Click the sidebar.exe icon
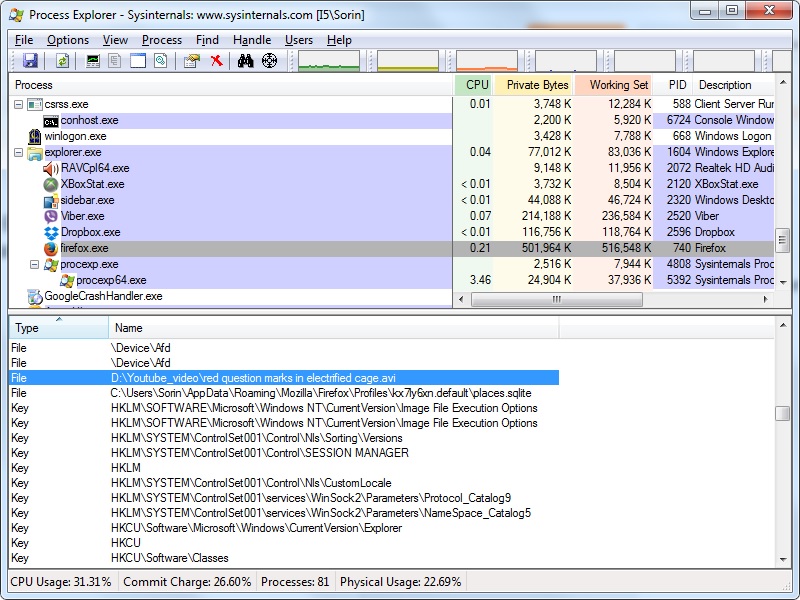 pyautogui.click(x=51, y=201)
